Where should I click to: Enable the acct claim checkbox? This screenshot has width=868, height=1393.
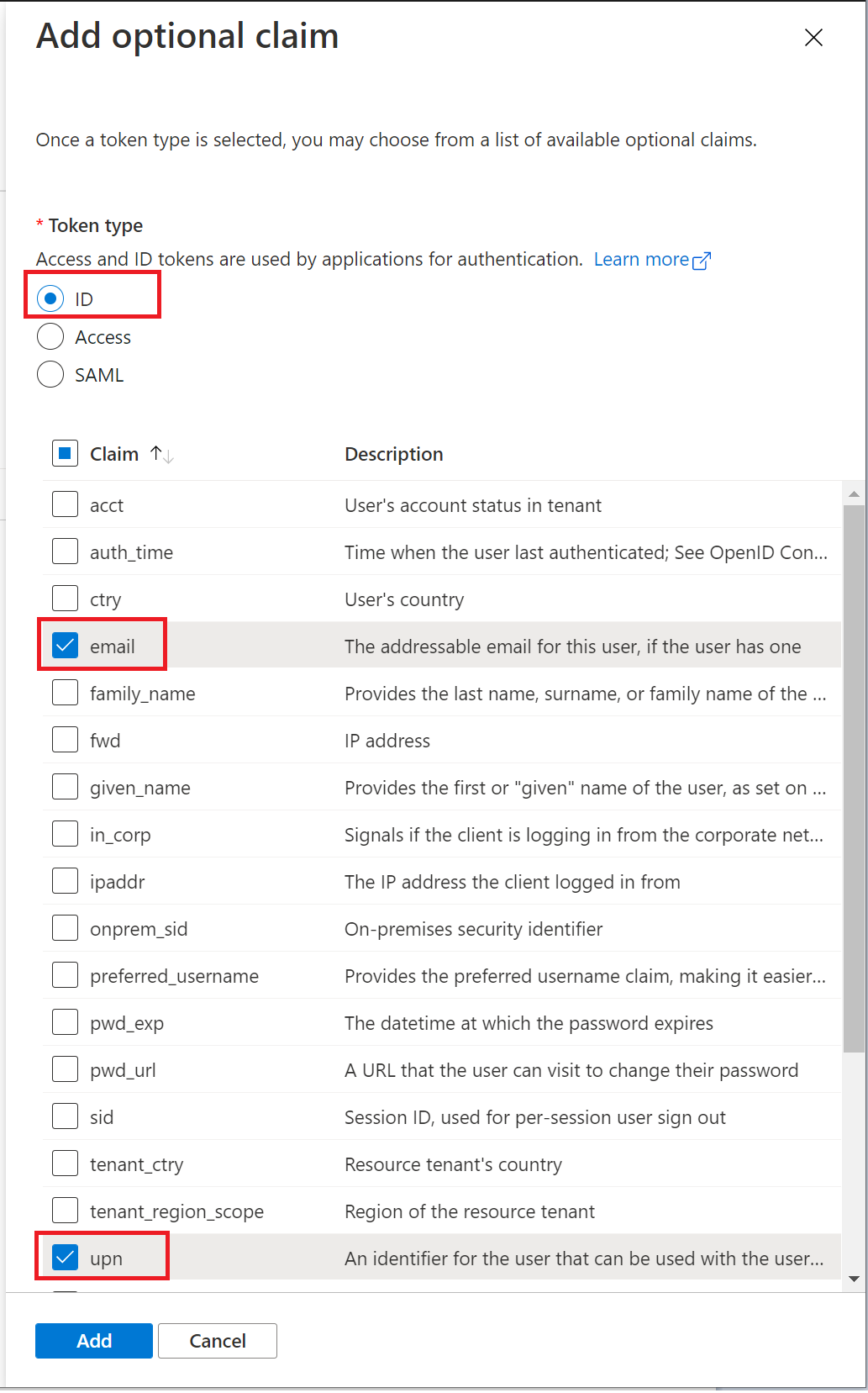pos(65,504)
